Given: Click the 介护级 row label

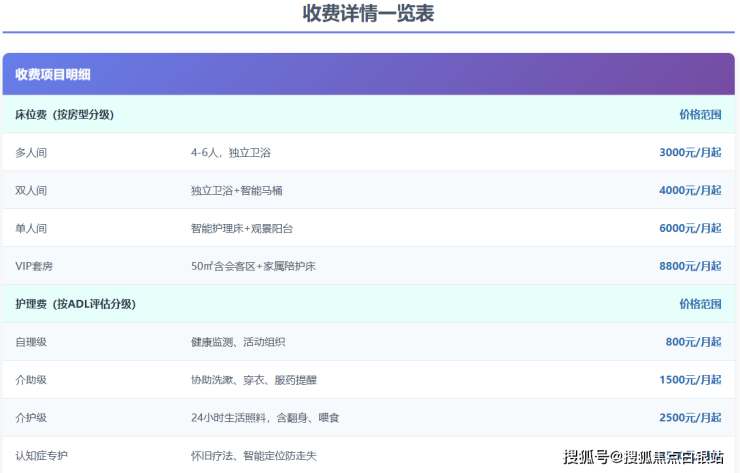Looking at the screenshot, I should (x=31, y=418).
